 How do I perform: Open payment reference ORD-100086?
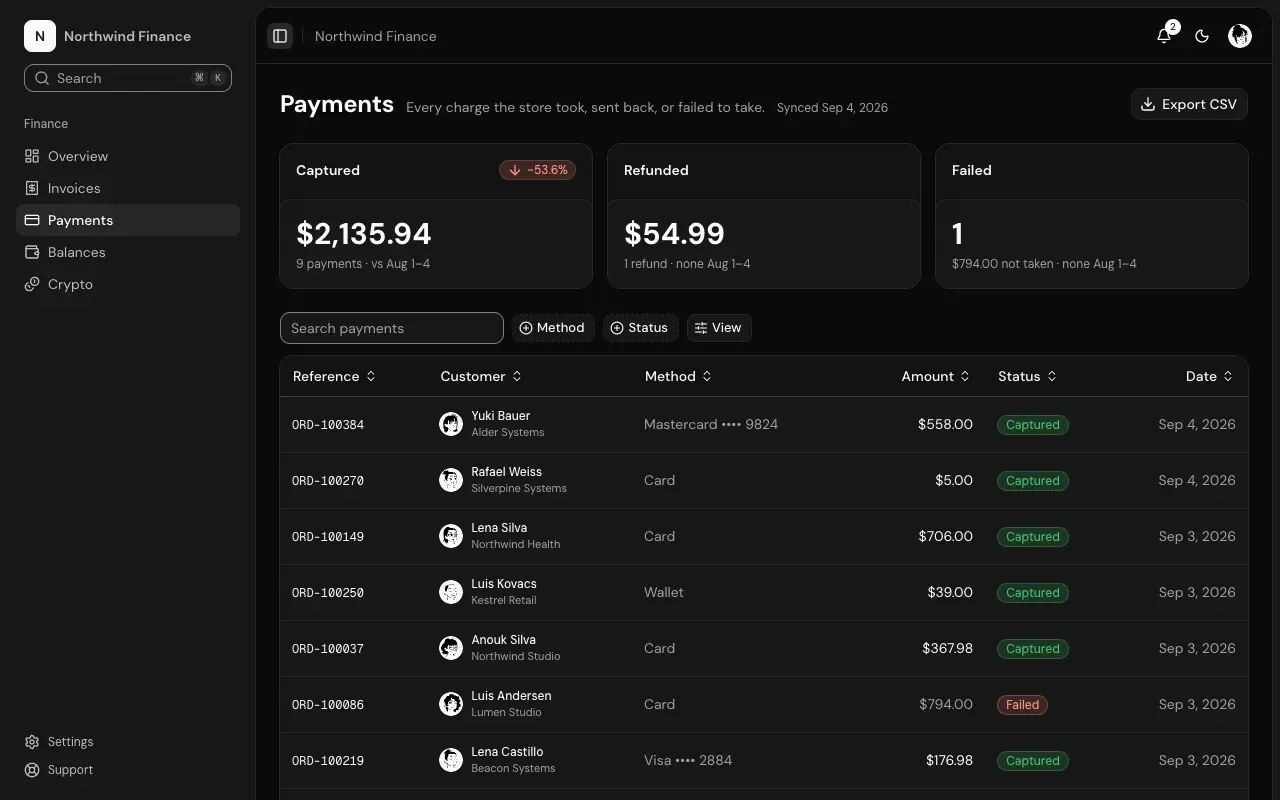[x=328, y=705]
